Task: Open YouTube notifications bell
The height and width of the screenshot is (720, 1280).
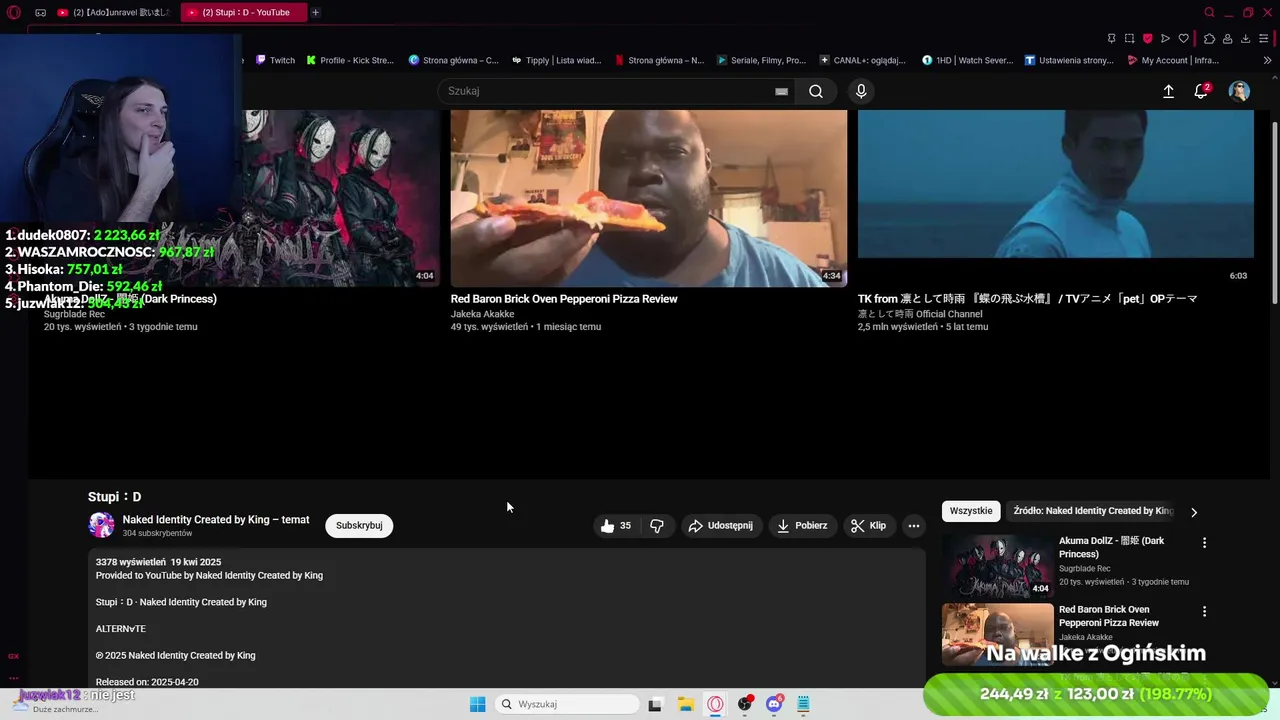Action: point(1201,91)
